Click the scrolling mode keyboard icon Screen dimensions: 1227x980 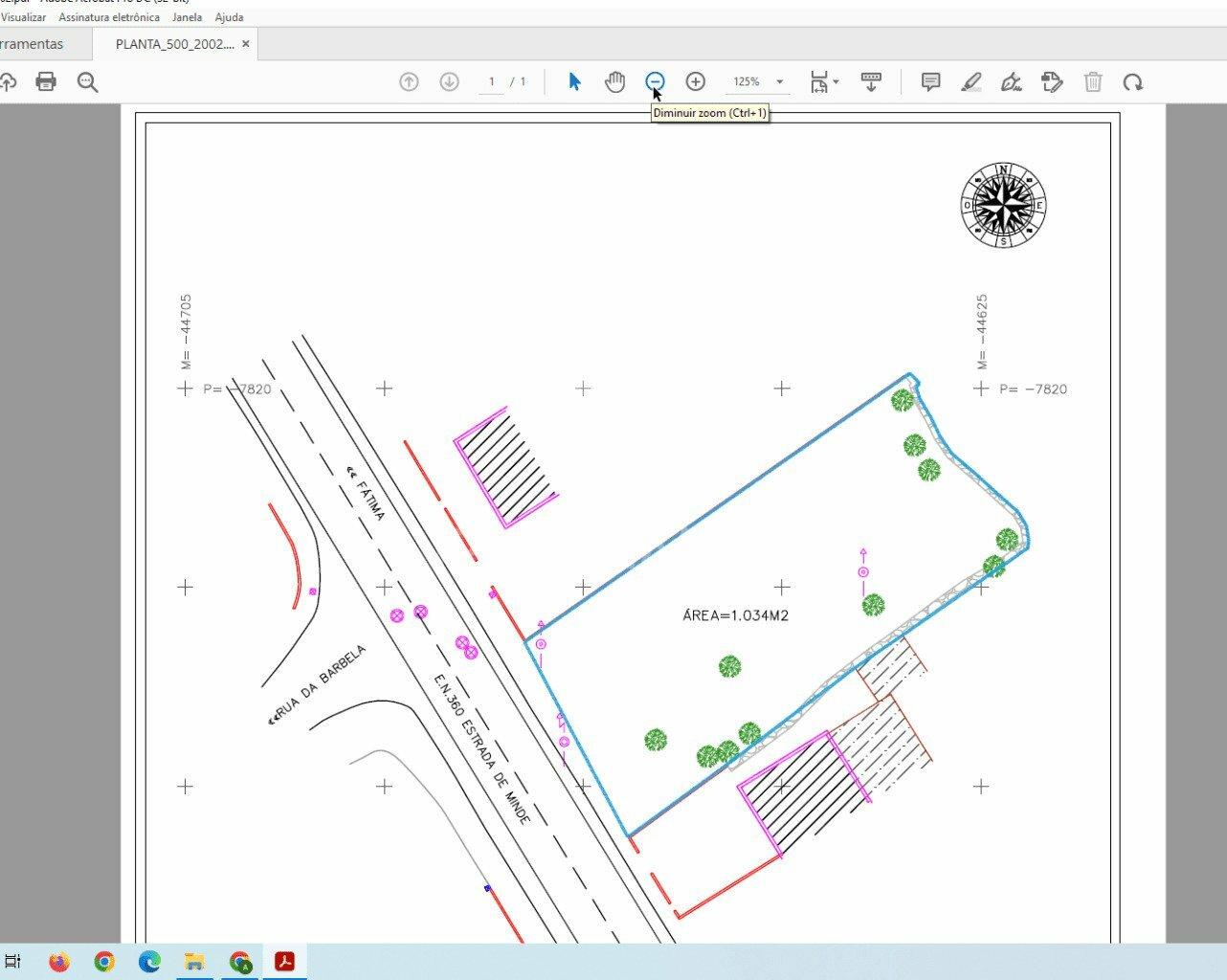click(x=871, y=82)
